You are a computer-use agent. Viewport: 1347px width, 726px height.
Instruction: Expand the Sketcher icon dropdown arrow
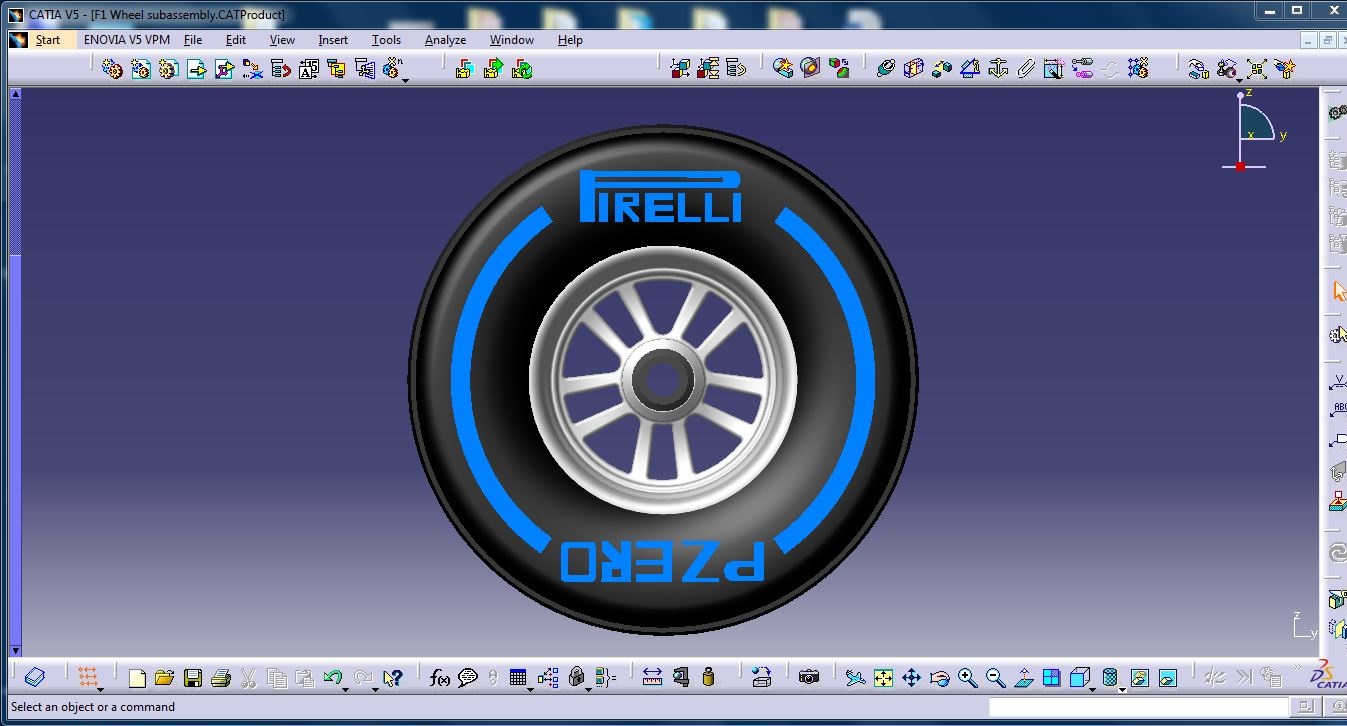coord(100,689)
